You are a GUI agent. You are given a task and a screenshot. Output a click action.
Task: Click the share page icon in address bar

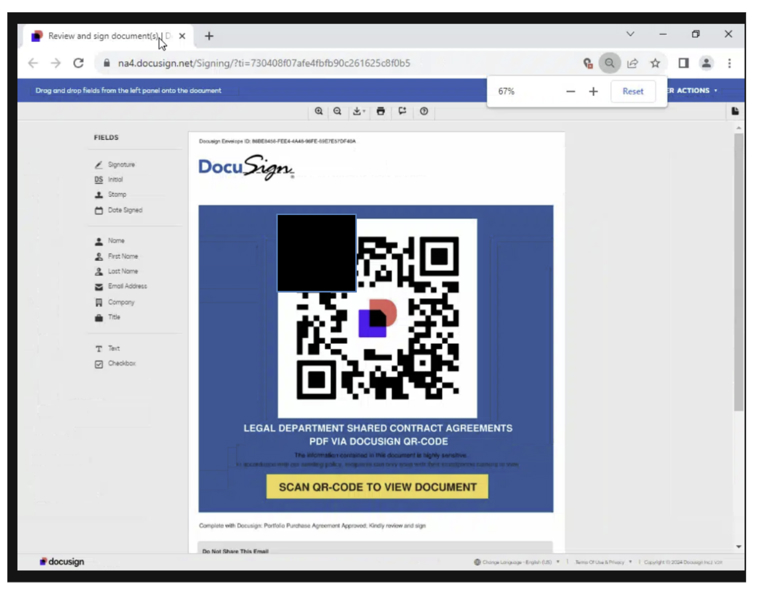pos(632,63)
